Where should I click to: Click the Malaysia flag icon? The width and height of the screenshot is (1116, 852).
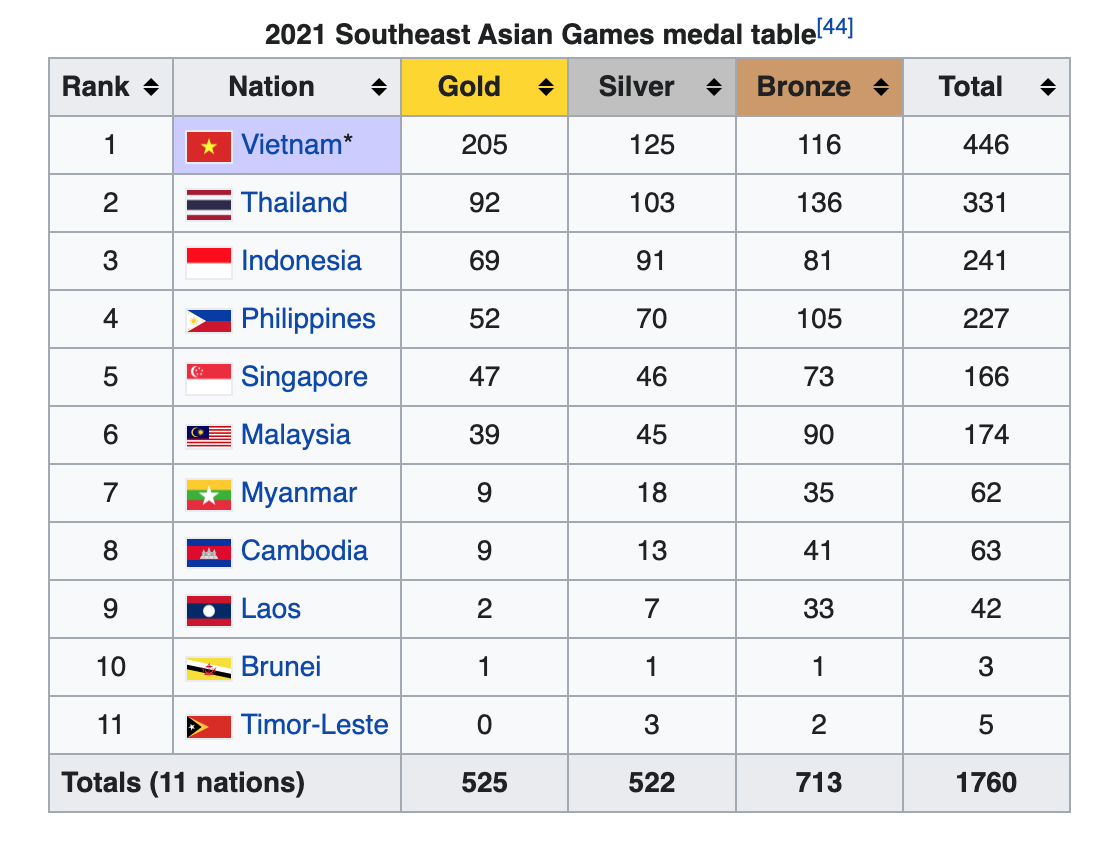tap(209, 436)
